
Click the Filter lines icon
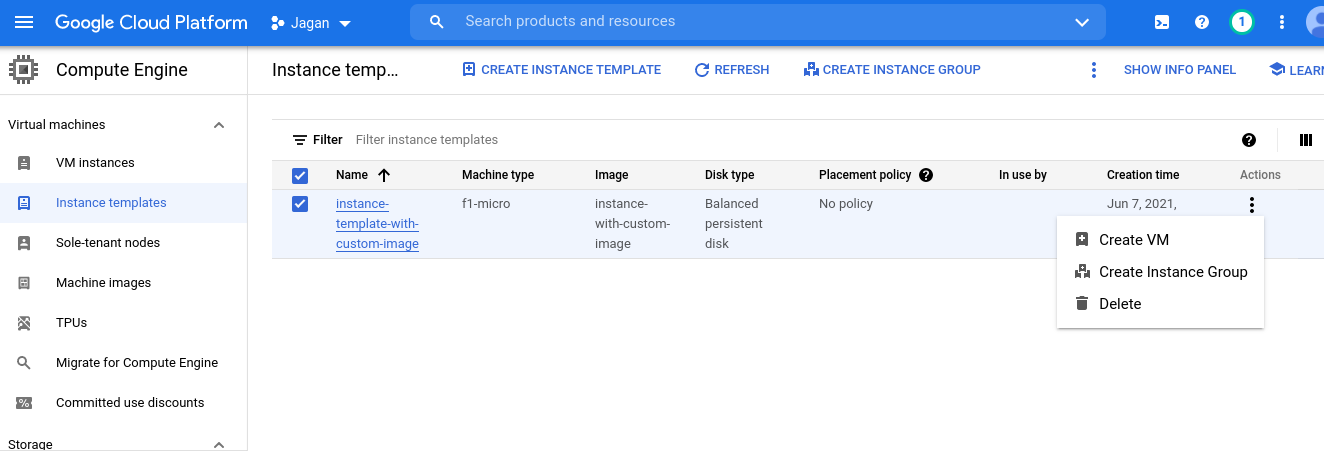click(x=300, y=140)
